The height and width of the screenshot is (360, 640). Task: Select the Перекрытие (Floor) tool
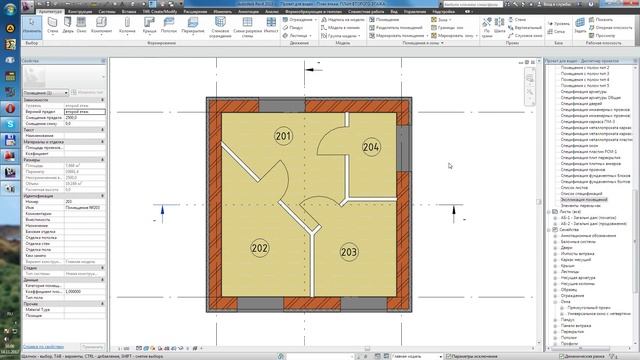193,26
